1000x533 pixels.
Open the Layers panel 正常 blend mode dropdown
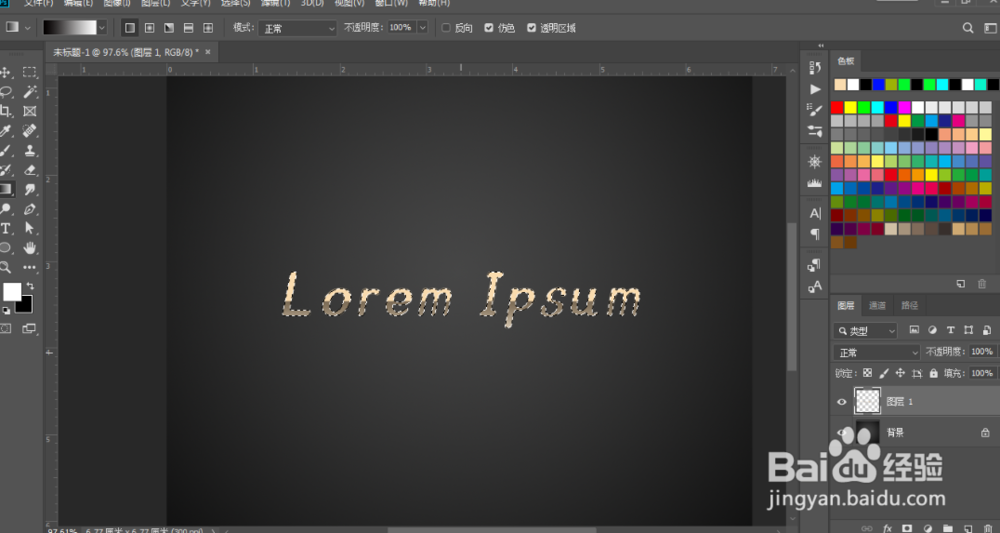coord(877,353)
